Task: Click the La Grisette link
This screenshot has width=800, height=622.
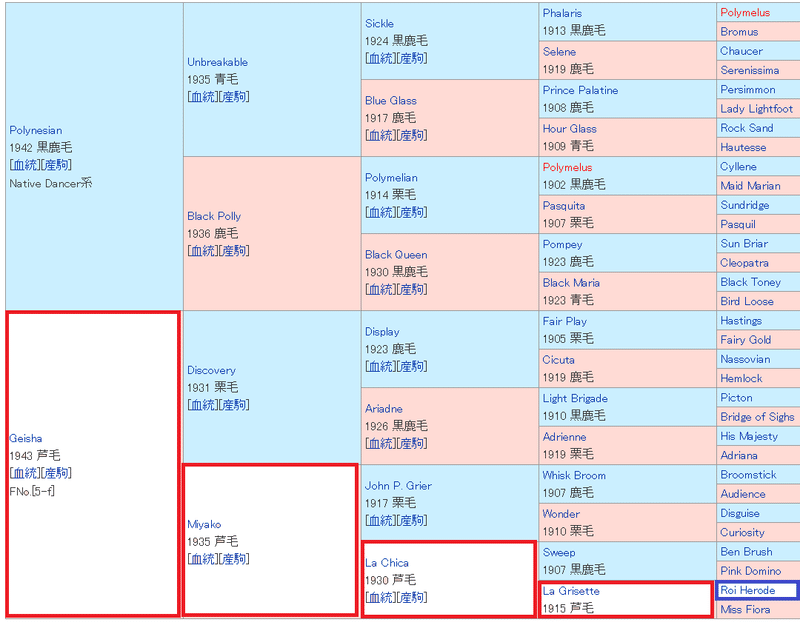Action: click(x=571, y=591)
